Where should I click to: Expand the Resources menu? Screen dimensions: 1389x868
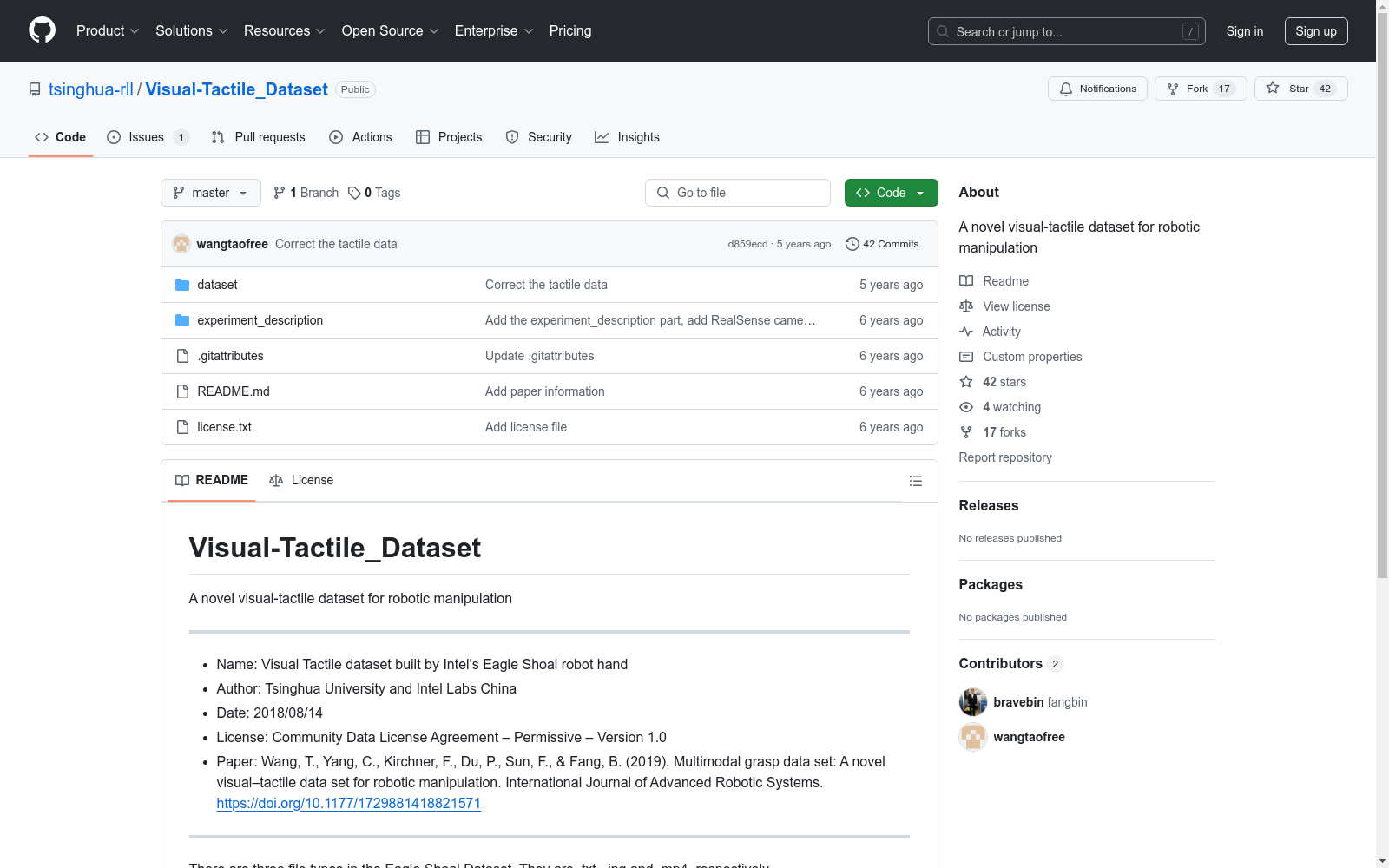pyautogui.click(x=285, y=31)
